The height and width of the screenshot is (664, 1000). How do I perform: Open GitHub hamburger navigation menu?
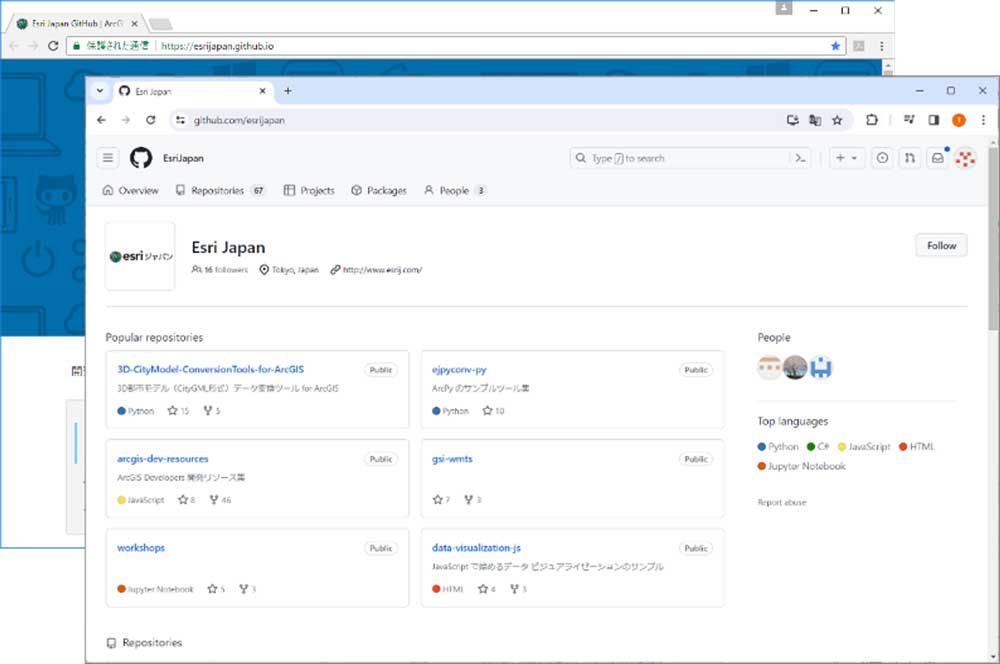pos(108,158)
